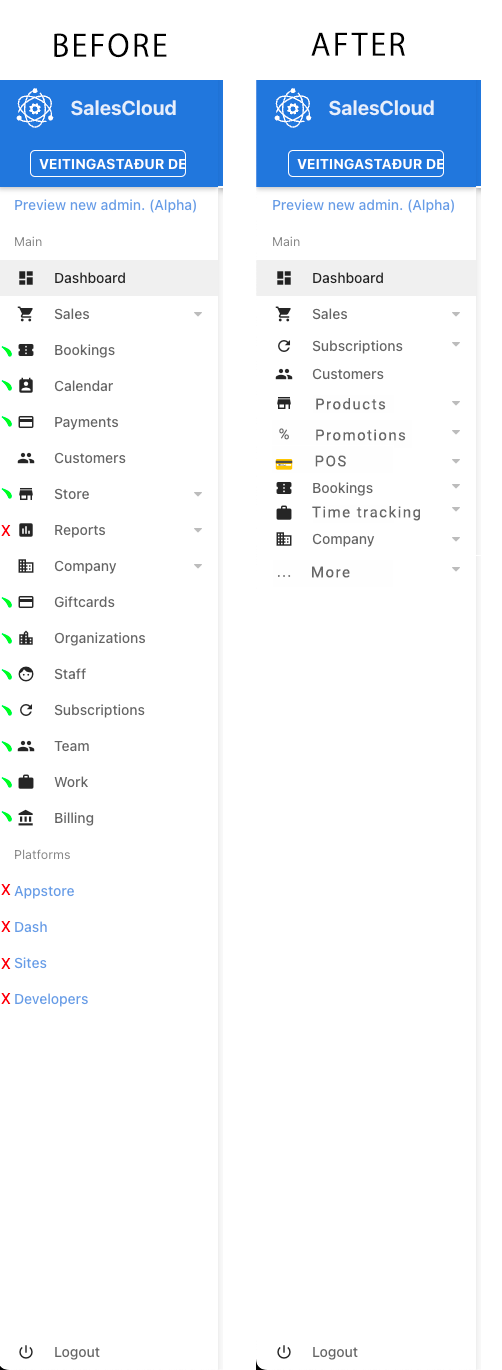Click the Staff face icon in the BEFORE sidebar
Screen dimensions: 502x1370
tap(26, 674)
